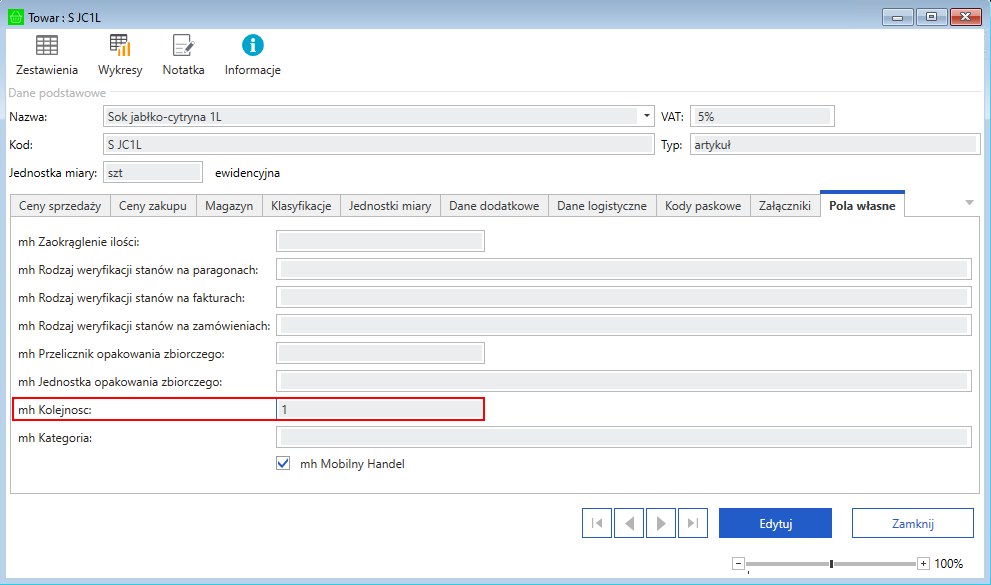Click the mh Kolejnosc input field
The image size is (991, 585).
[380, 409]
